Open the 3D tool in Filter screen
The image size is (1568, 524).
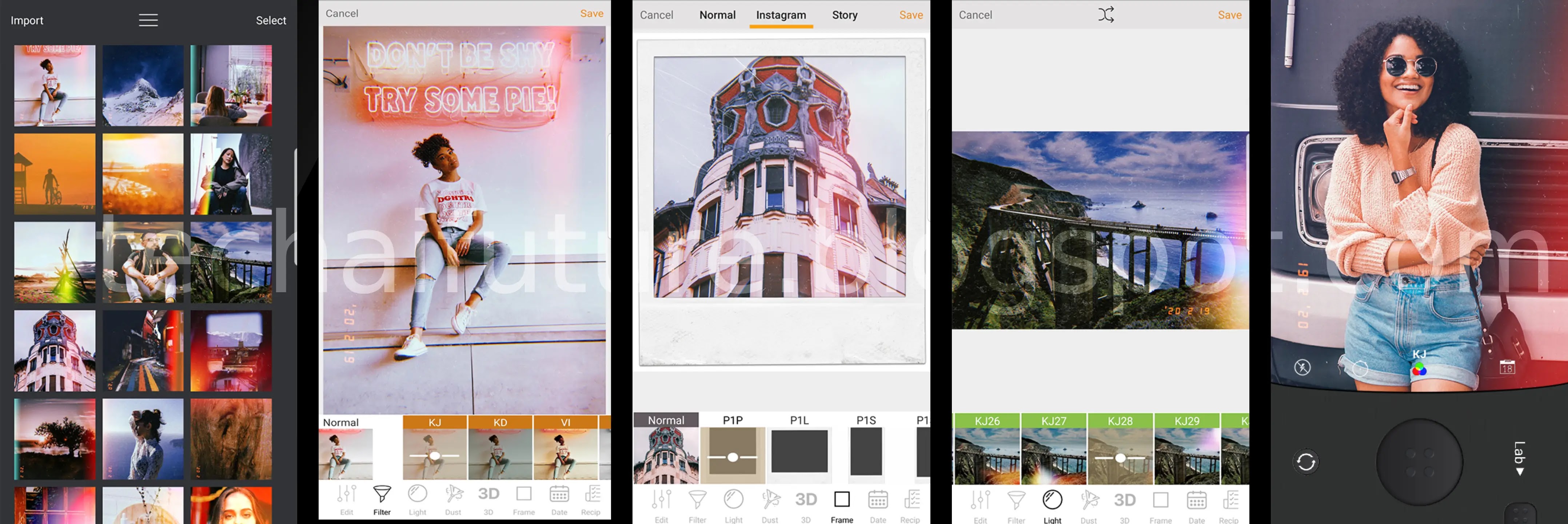coord(488,498)
